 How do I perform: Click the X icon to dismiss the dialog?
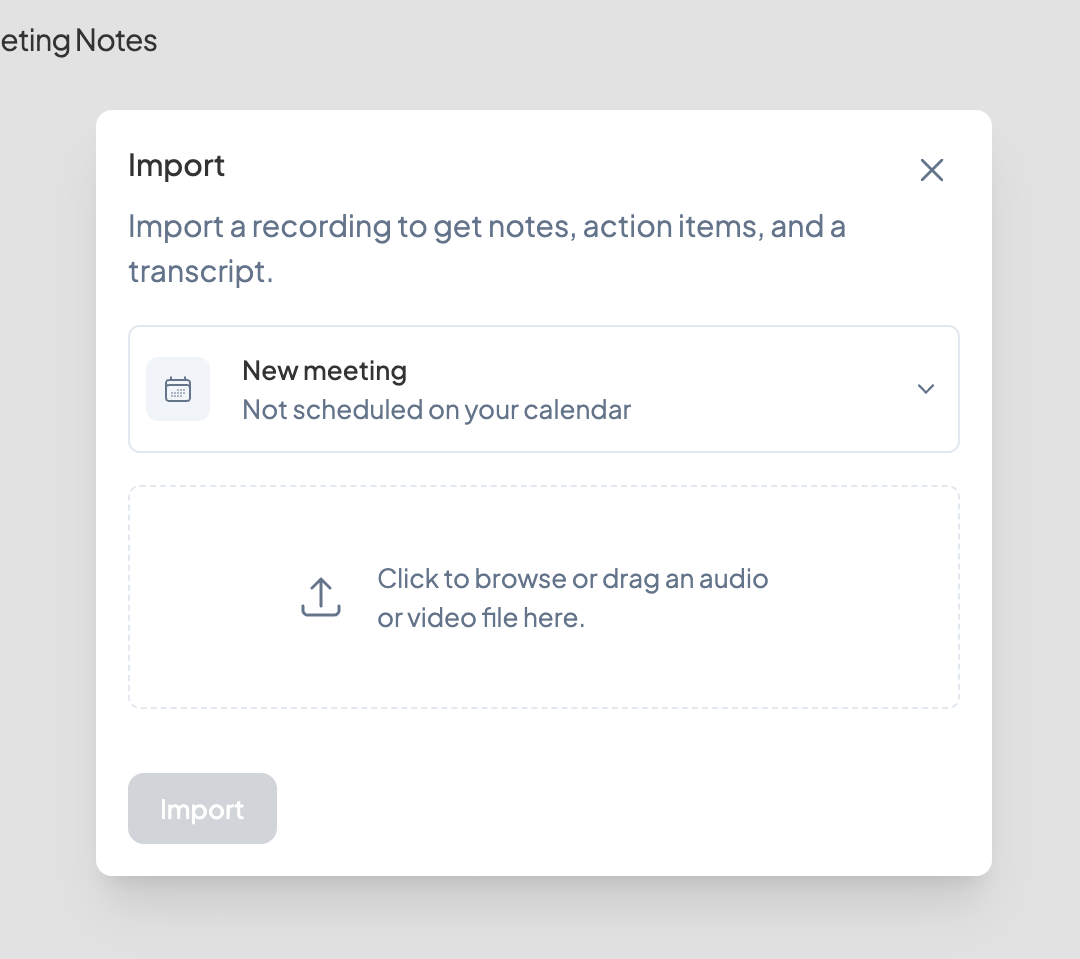(931, 170)
